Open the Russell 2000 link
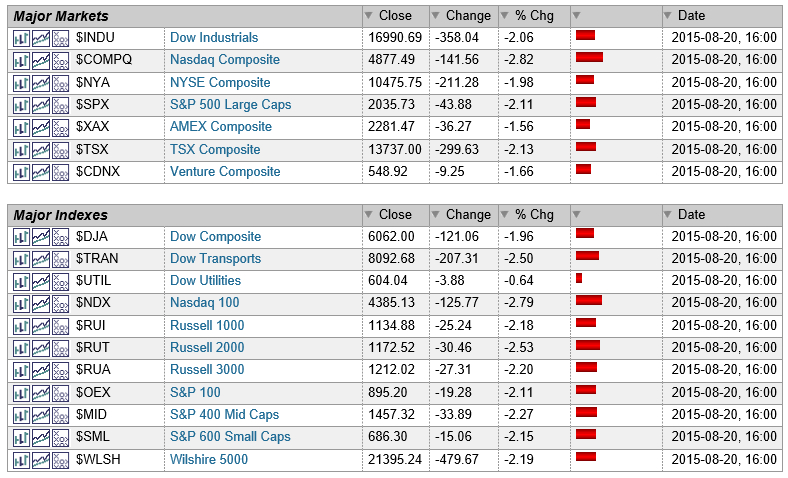The image size is (788, 478). [x=207, y=348]
